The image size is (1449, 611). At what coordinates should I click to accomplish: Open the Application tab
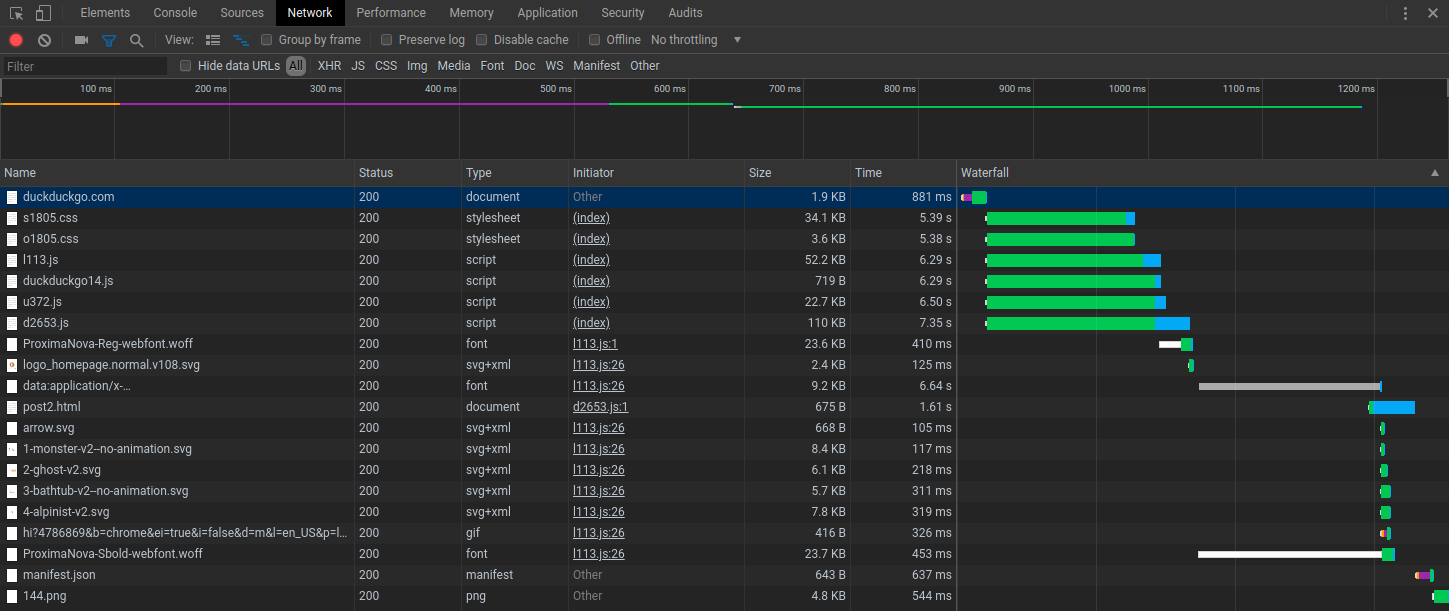(548, 13)
